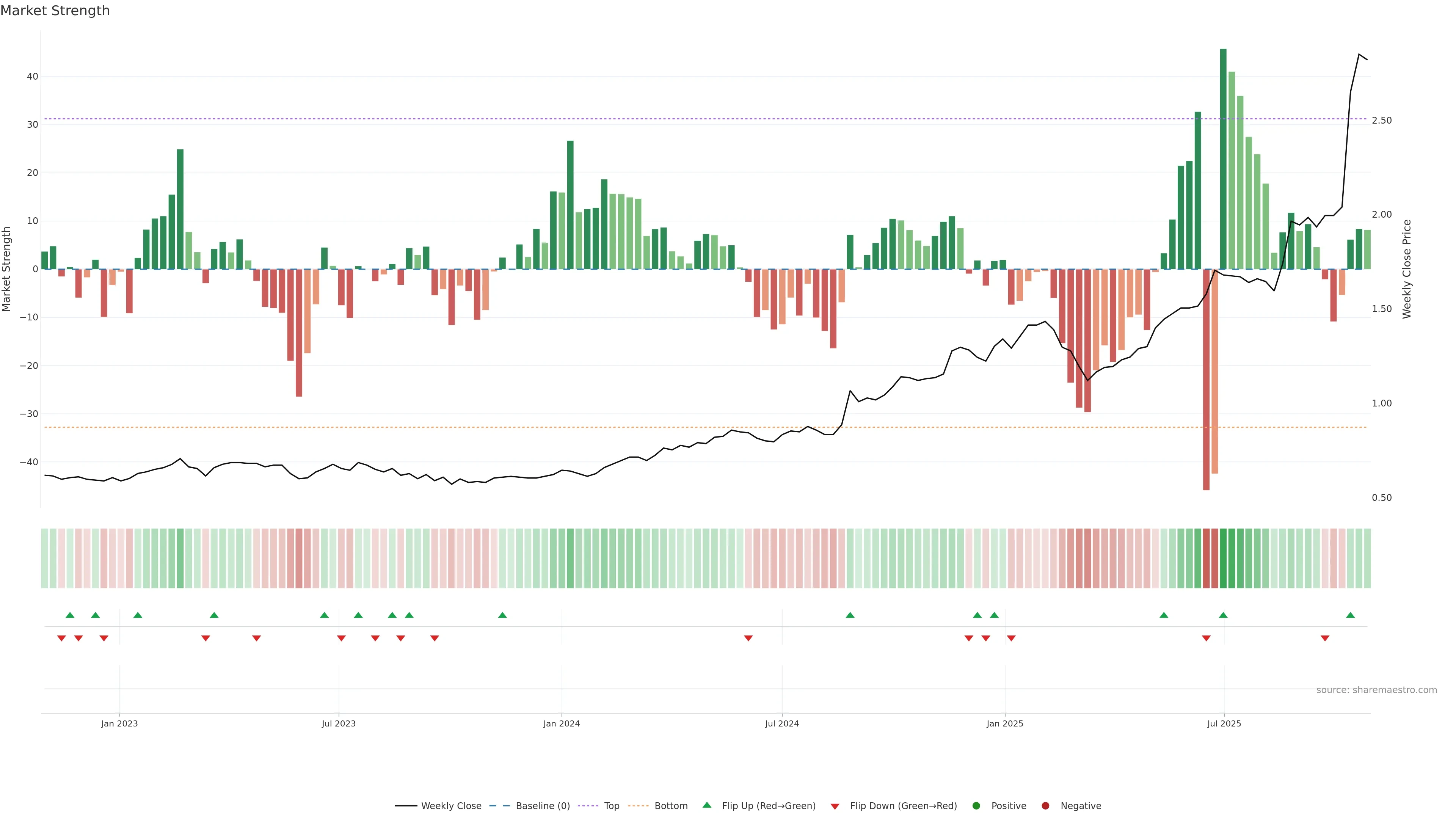This screenshot has width=1456, height=819.
Task: Click the lone flip-down triangle before Jul 2024
Action: (x=748, y=638)
